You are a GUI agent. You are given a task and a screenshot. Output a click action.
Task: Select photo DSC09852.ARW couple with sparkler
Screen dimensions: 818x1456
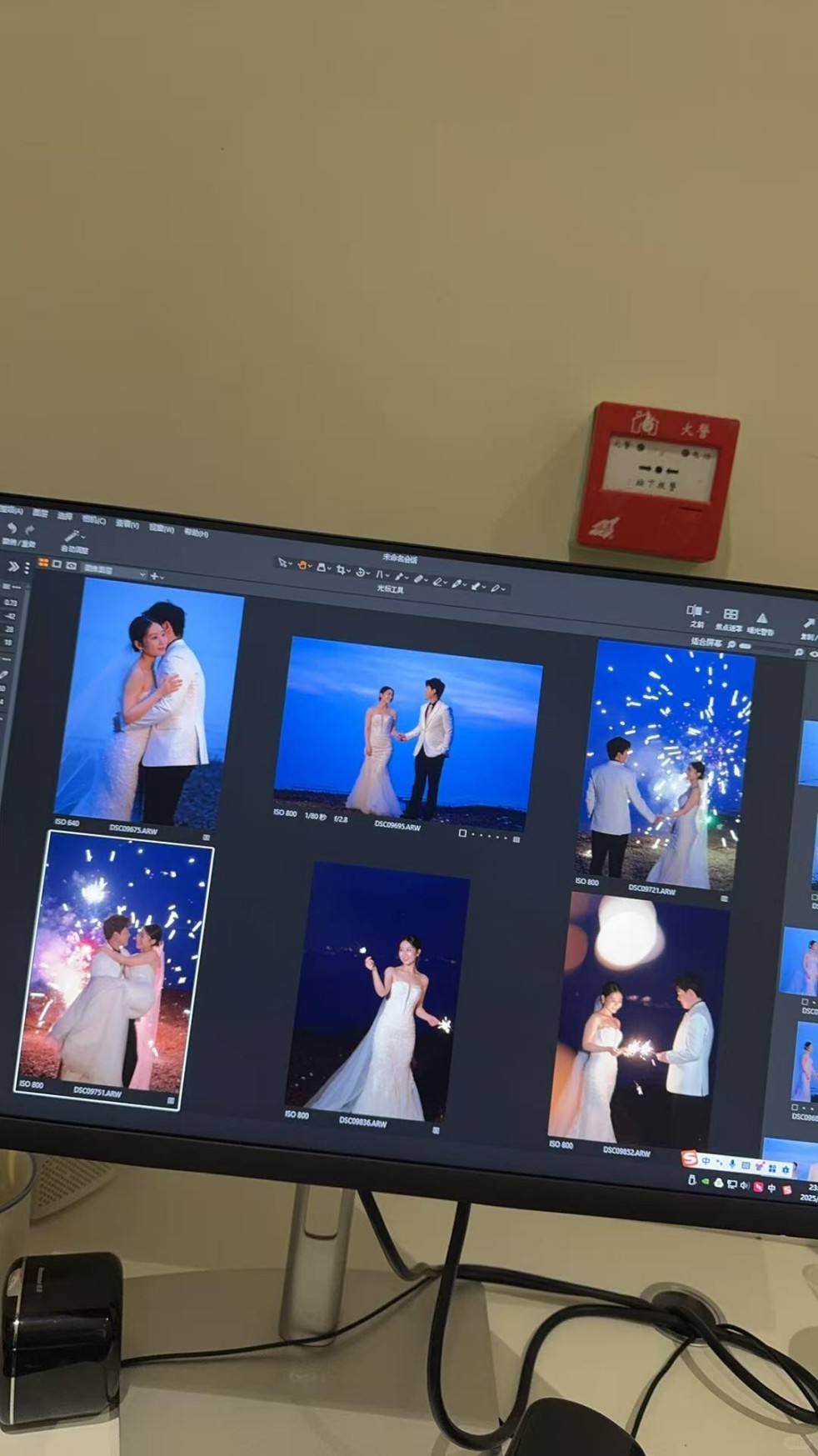[638, 1019]
